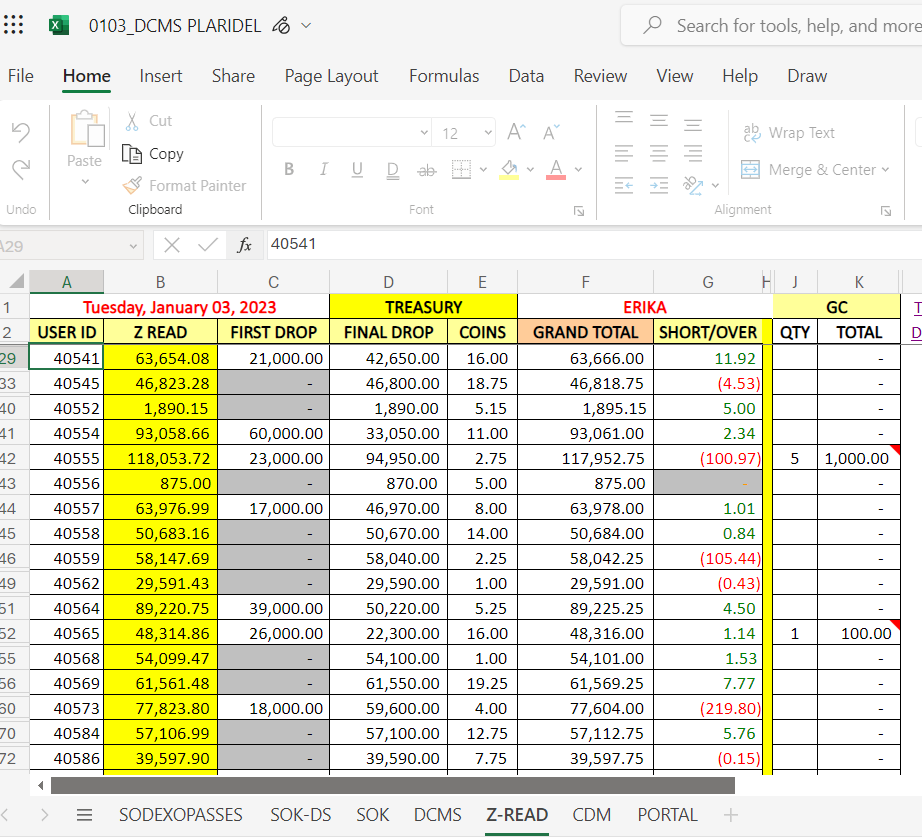Click the Borders icon
Screen dimensions: 922x839
[x=462, y=169]
